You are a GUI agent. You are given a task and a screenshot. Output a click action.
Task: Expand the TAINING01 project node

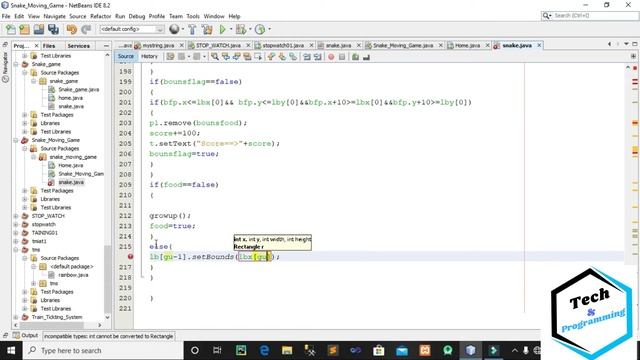16,233
